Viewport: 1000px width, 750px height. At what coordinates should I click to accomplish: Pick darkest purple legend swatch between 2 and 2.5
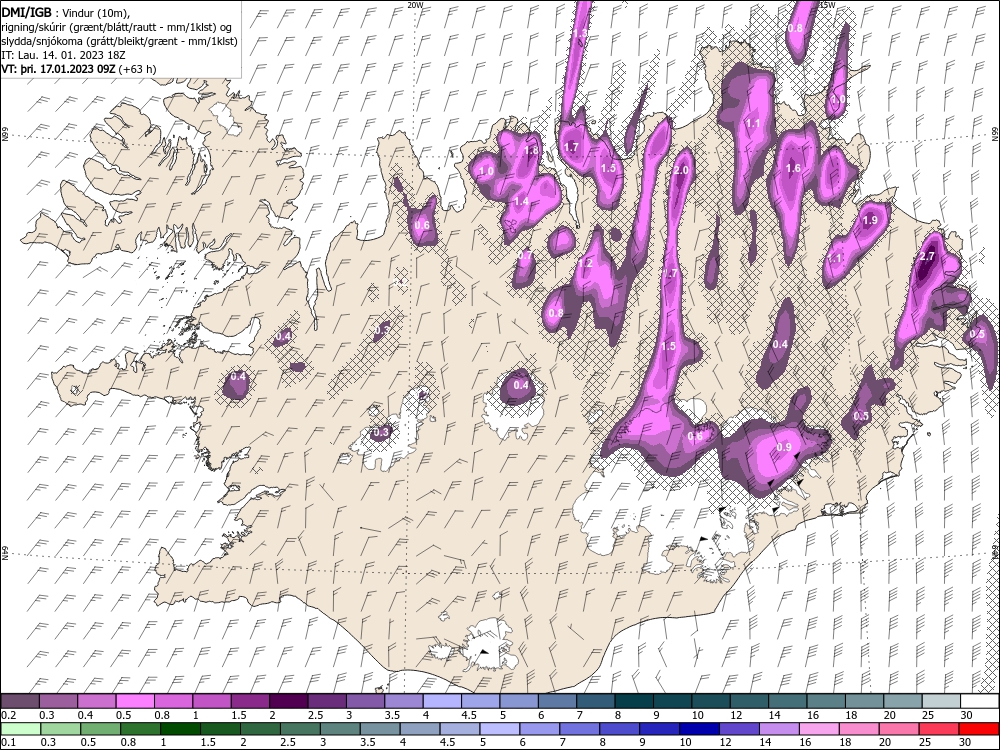pyautogui.click(x=289, y=702)
